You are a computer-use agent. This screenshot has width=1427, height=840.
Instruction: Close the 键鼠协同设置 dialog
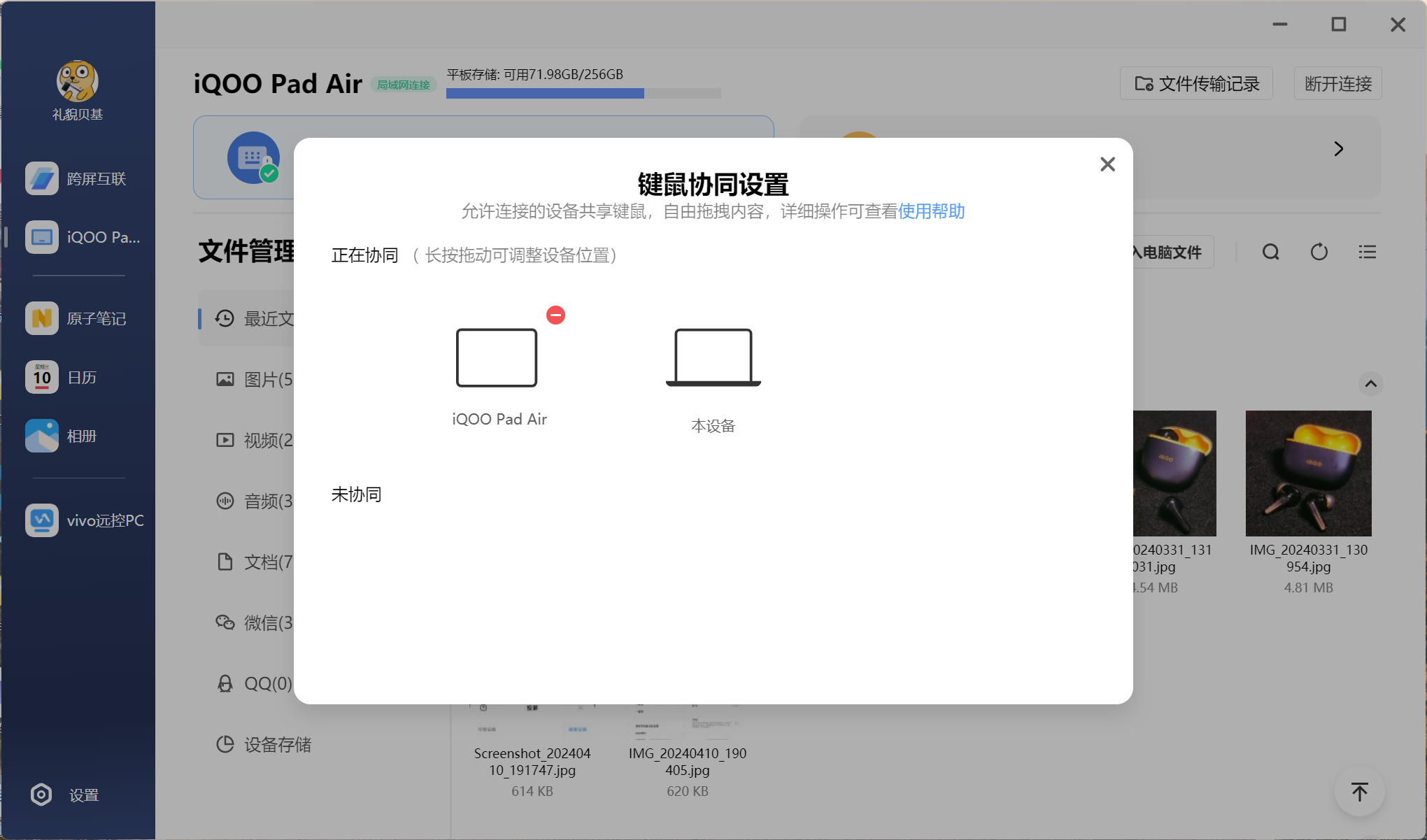coord(1107,164)
